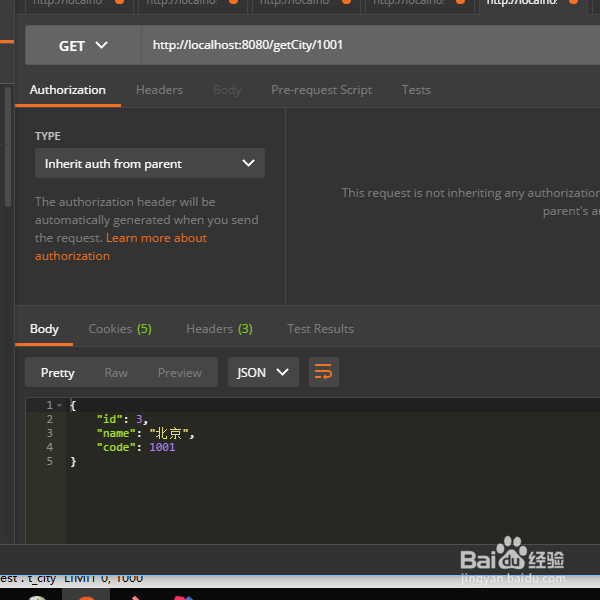Image resolution: width=600 pixels, height=600 pixels.
Task: Collapse the JSON object at line 1
Action: (60, 405)
